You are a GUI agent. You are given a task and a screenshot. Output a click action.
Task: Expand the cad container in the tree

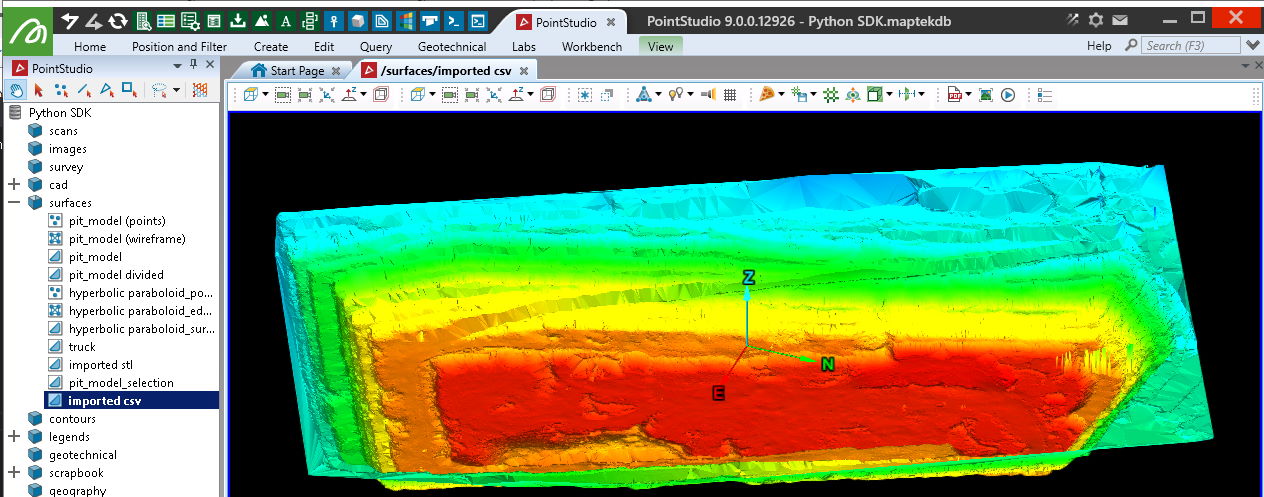[x=14, y=185]
